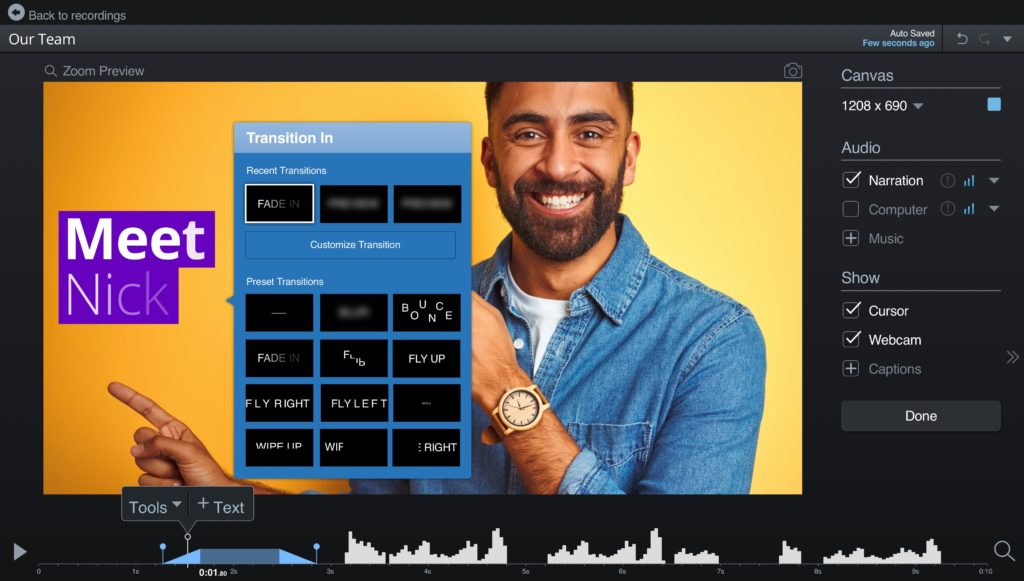The width and height of the screenshot is (1024, 581).
Task: Open the Tools dropdown below the preview
Action: coord(154,506)
